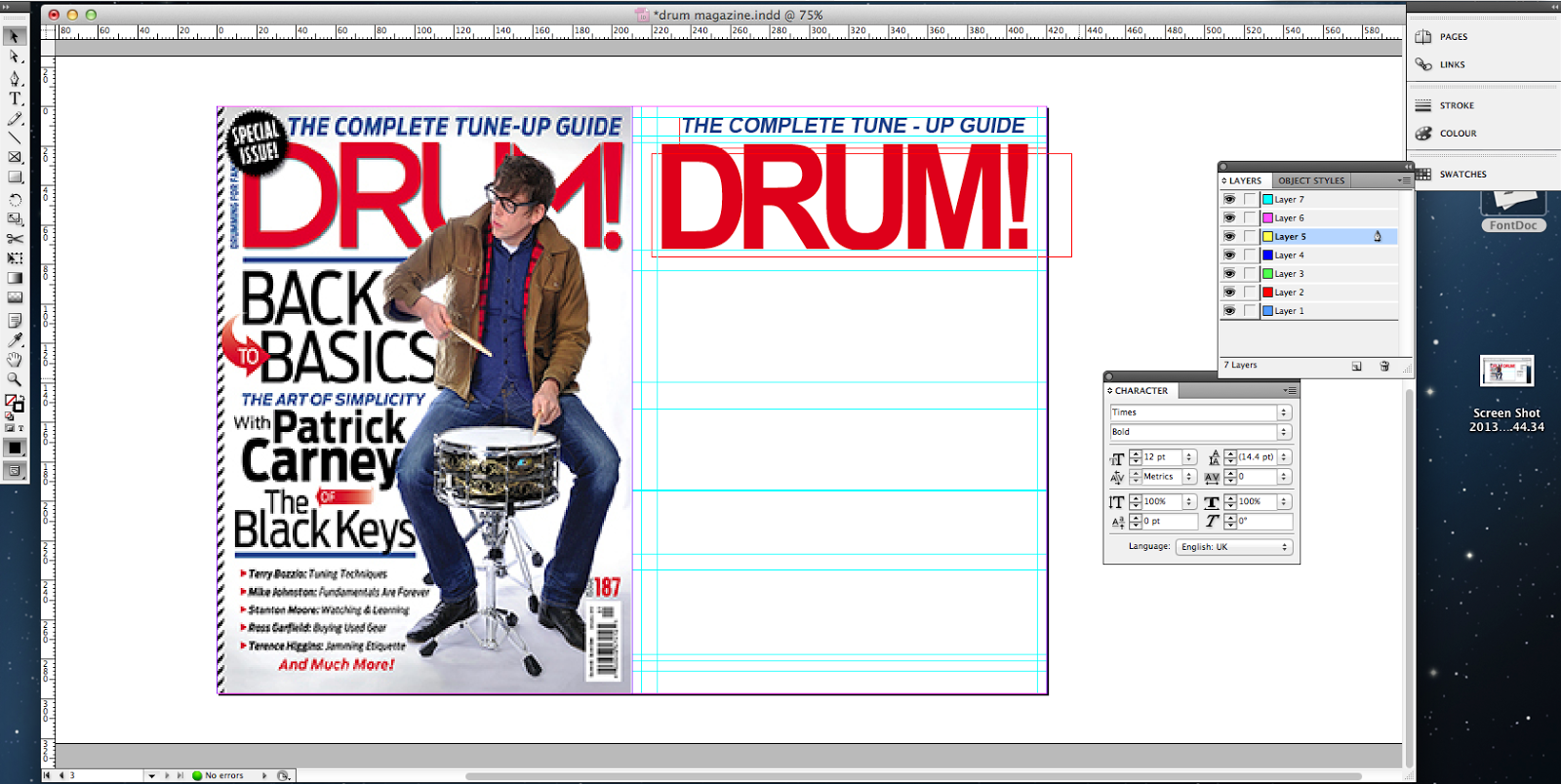The height and width of the screenshot is (784, 1561).
Task: Toggle visibility of Layer 4
Action: tap(1229, 255)
